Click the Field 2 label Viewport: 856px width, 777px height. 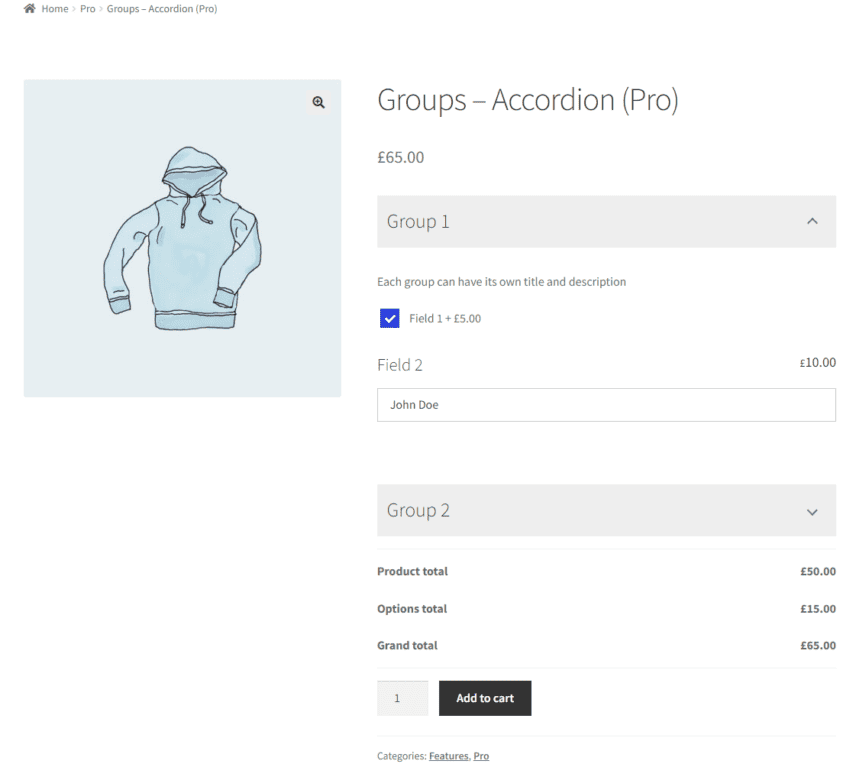(x=400, y=365)
